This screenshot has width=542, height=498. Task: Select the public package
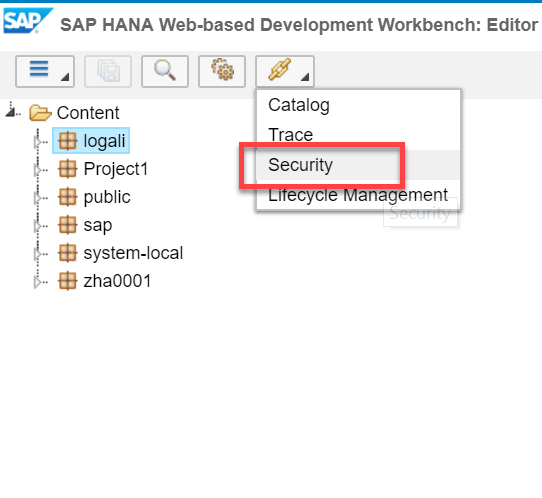tap(107, 197)
